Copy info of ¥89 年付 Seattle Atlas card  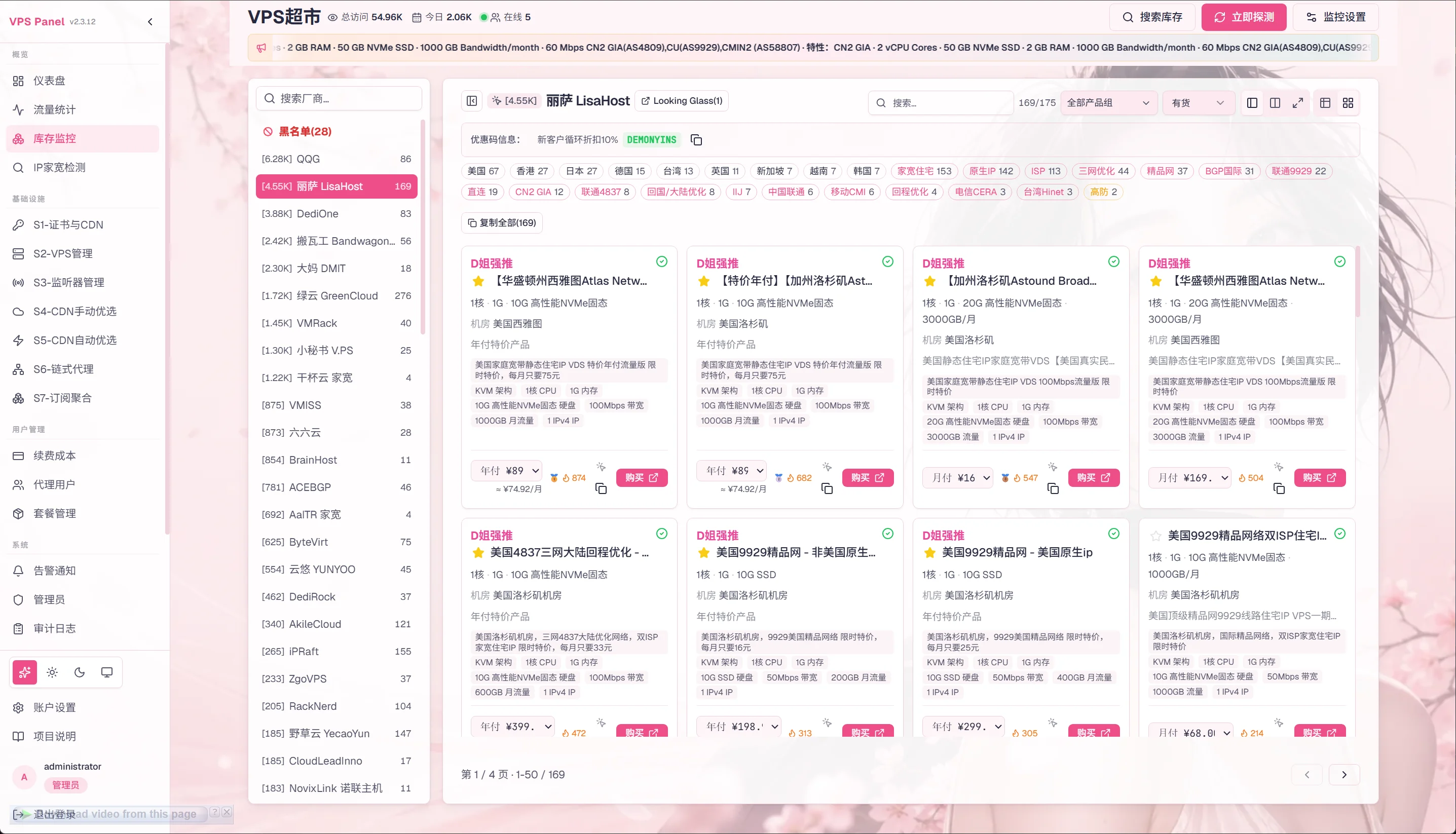pos(601,488)
